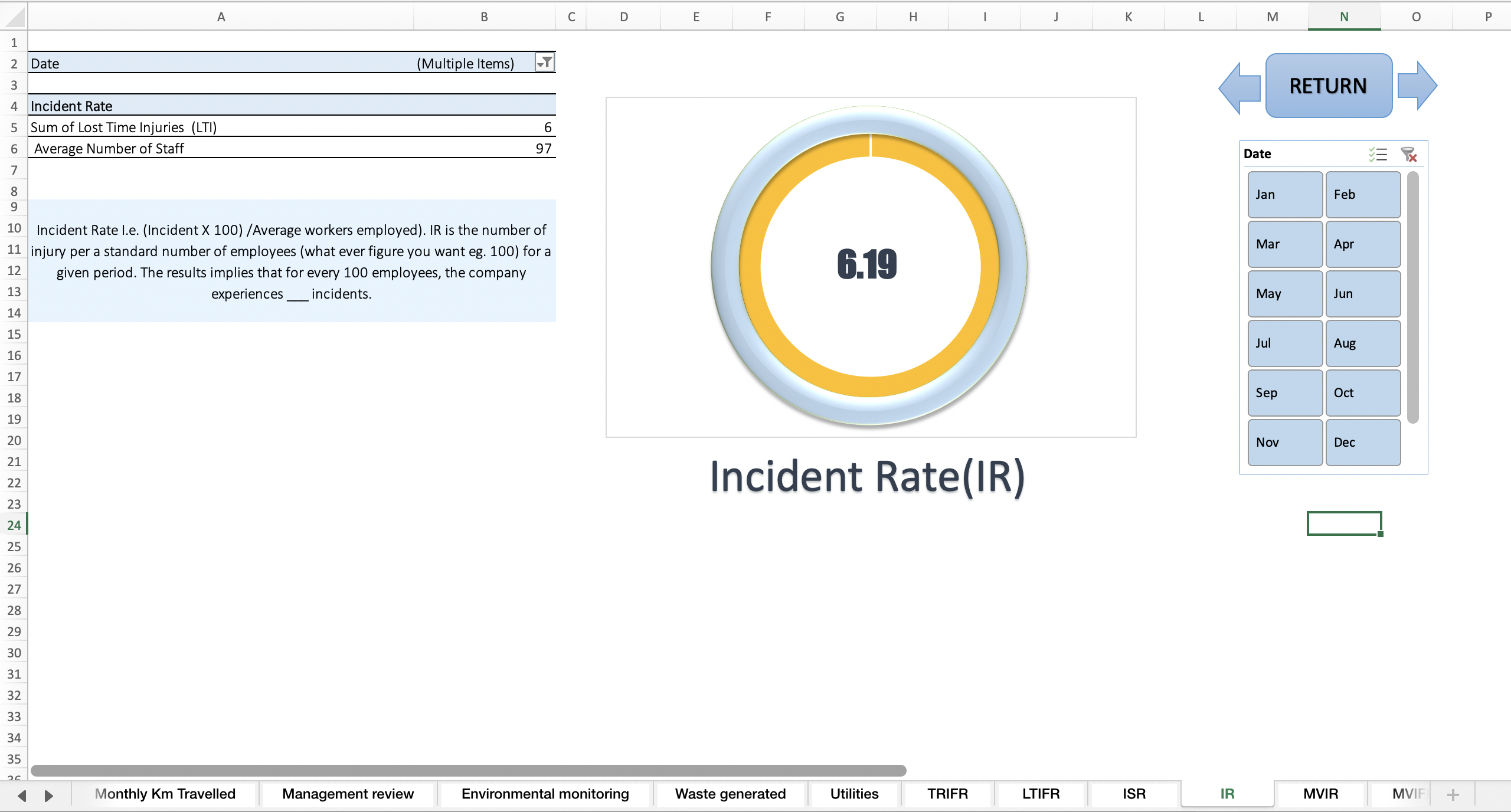Open the Monthly Km Travelled sheet
The height and width of the screenshot is (812, 1511).
(x=166, y=794)
